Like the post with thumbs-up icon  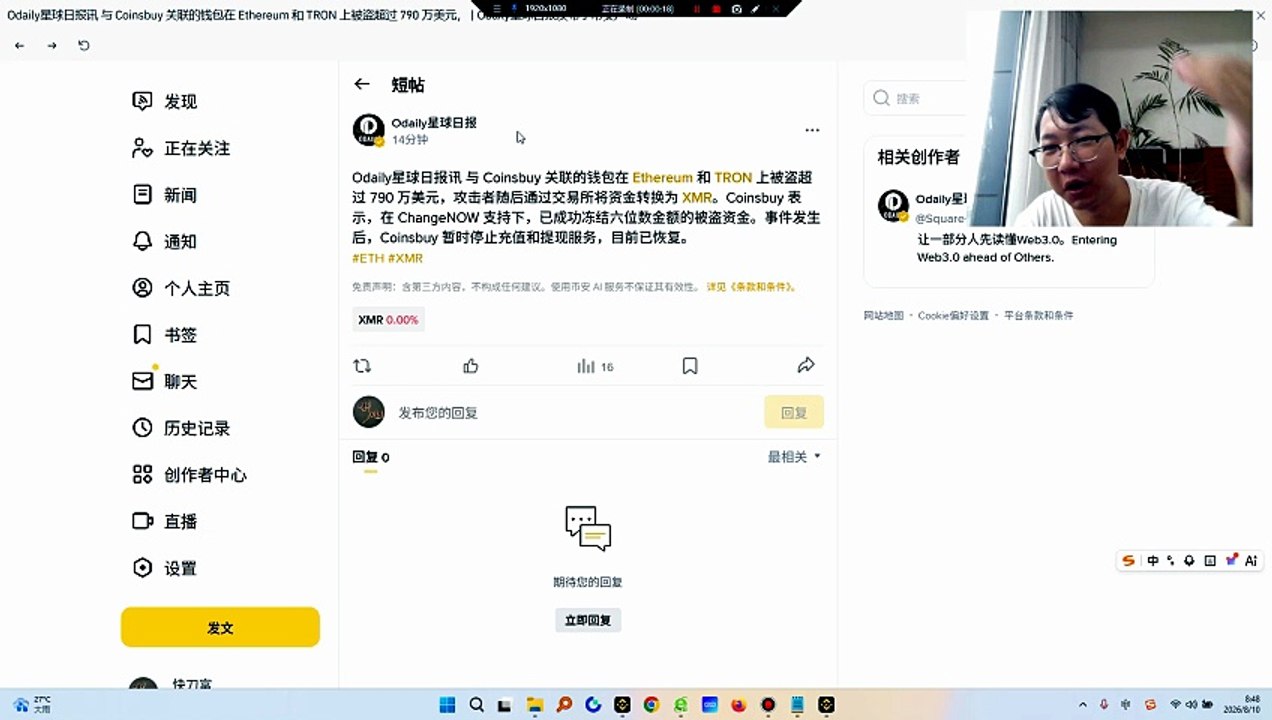[471, 366]
